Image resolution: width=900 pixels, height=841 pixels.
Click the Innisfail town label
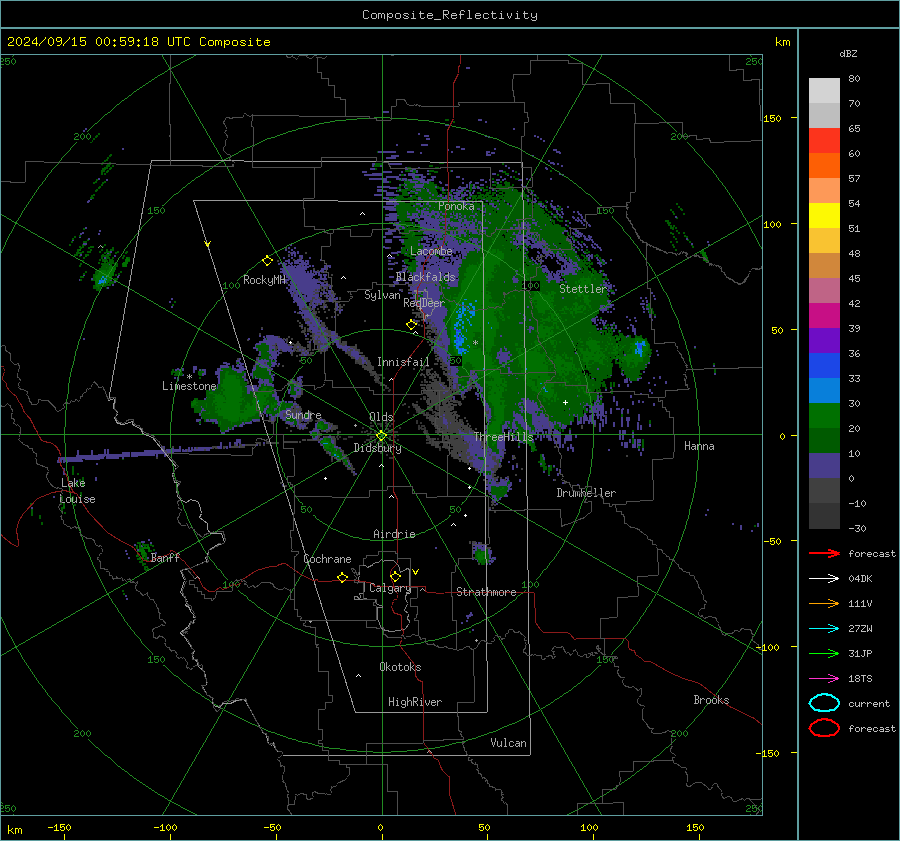[403, 362]
